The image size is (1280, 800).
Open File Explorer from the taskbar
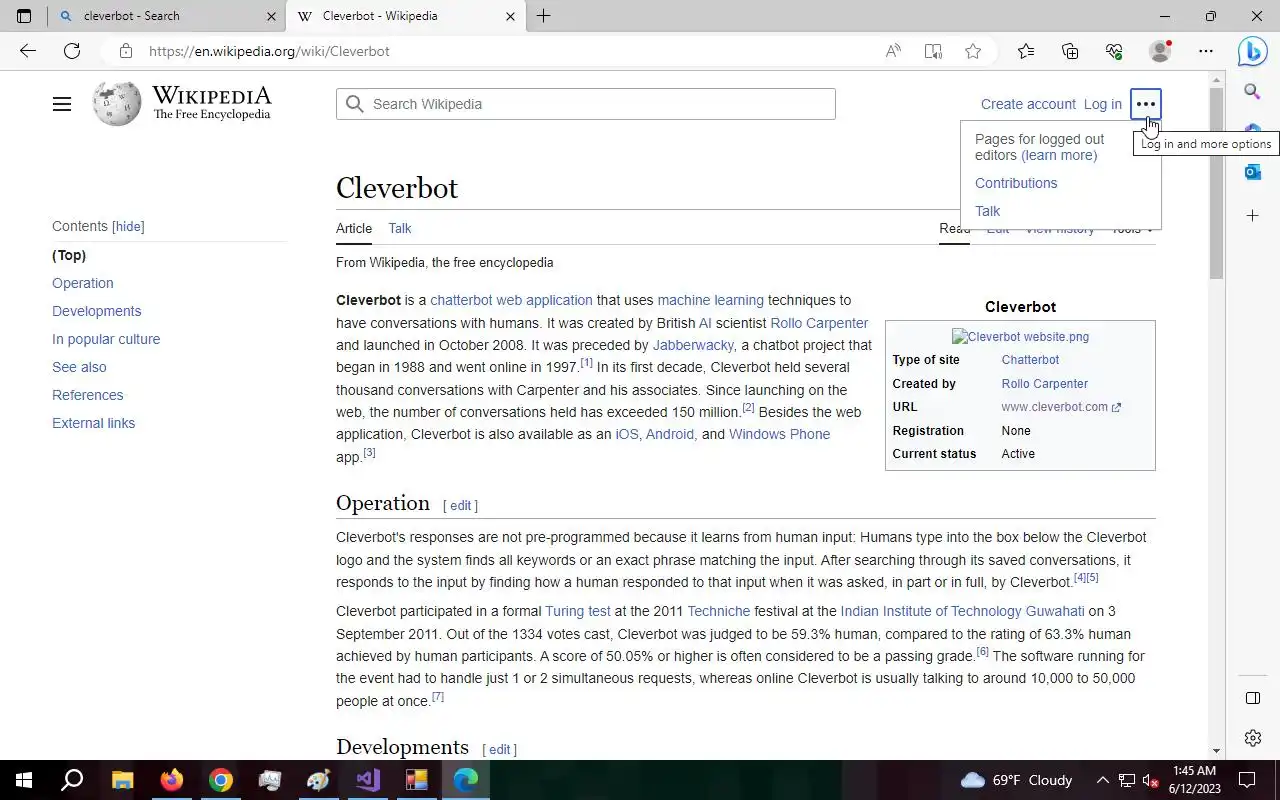122,780
